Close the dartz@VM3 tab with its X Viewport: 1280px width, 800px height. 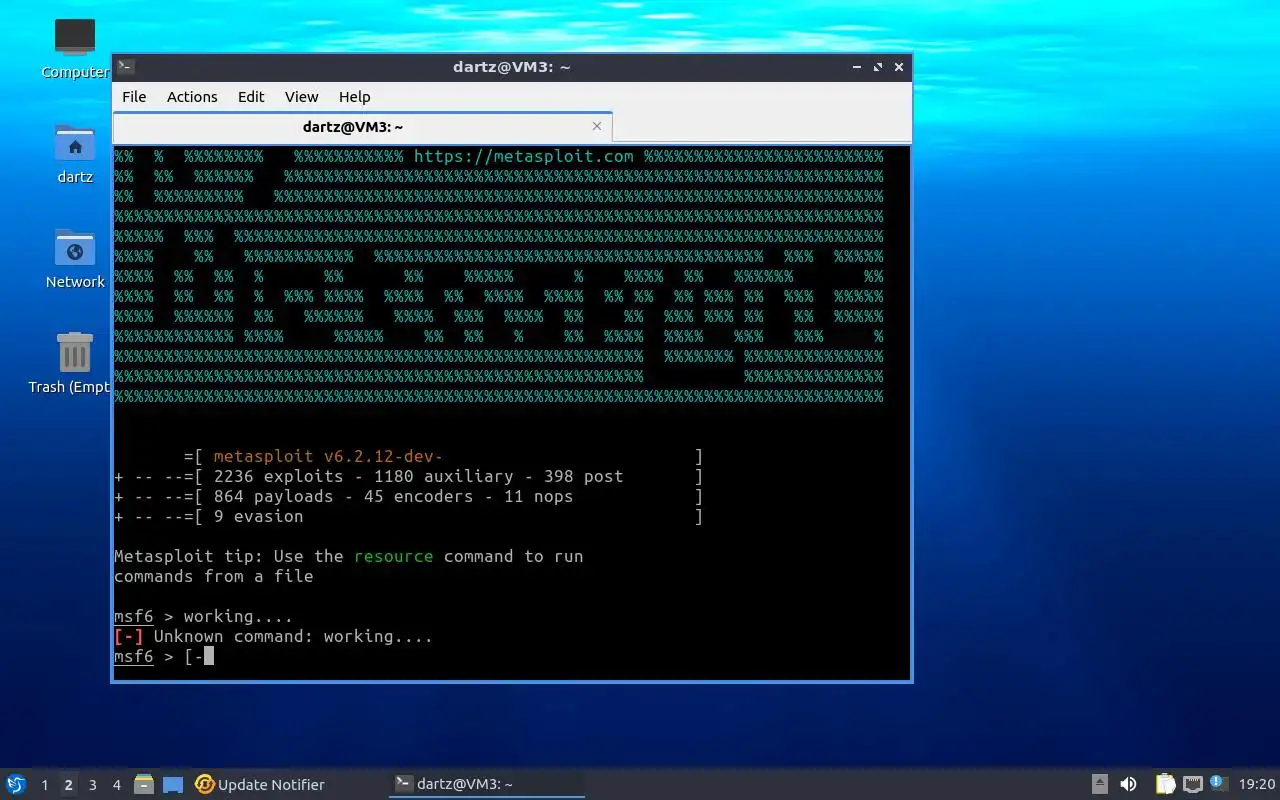597,126
